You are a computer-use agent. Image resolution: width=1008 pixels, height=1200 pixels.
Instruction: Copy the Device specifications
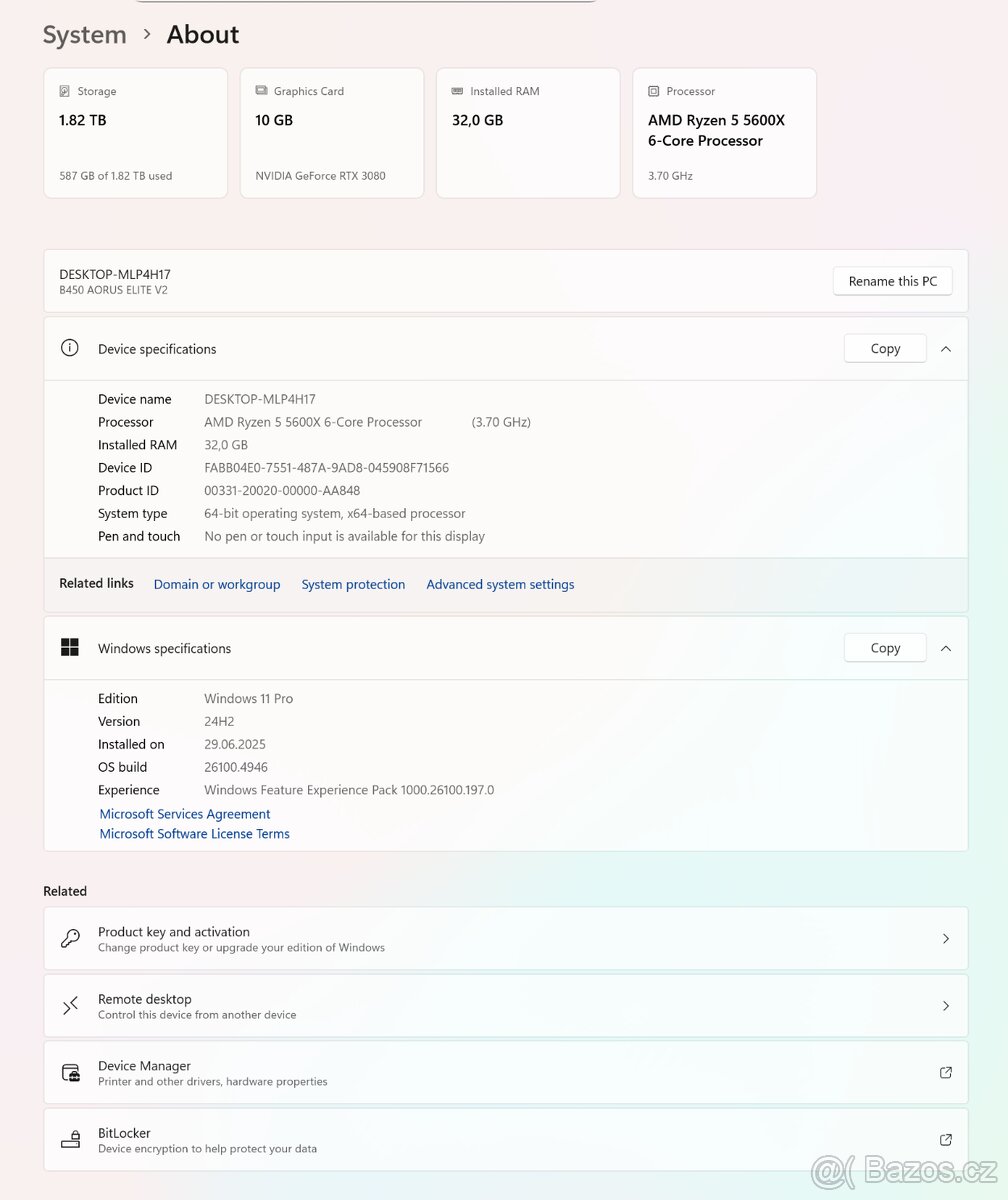point(885,348)
